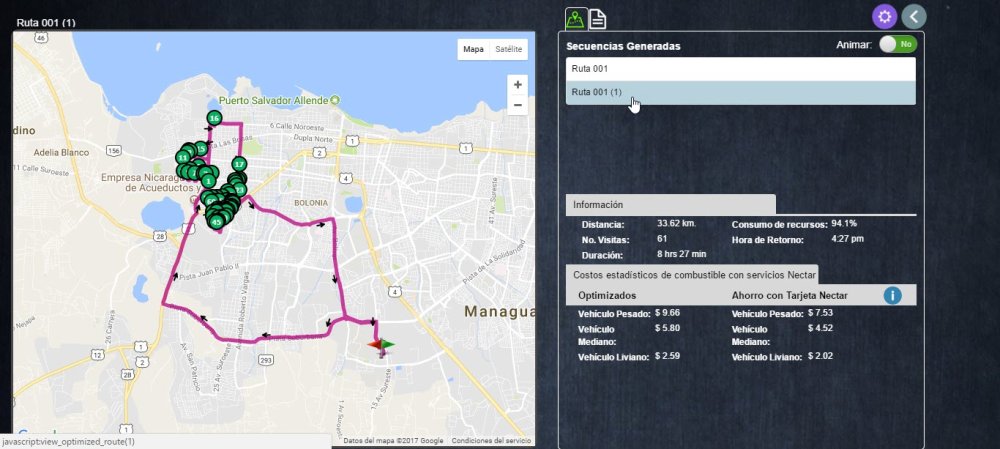Click optimized Vehículo Liviano cost $ 2.59

coord(667,356)
